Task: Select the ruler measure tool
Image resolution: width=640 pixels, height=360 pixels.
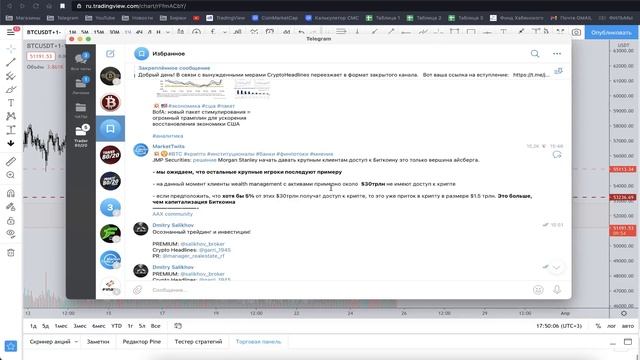Action: 11,162
